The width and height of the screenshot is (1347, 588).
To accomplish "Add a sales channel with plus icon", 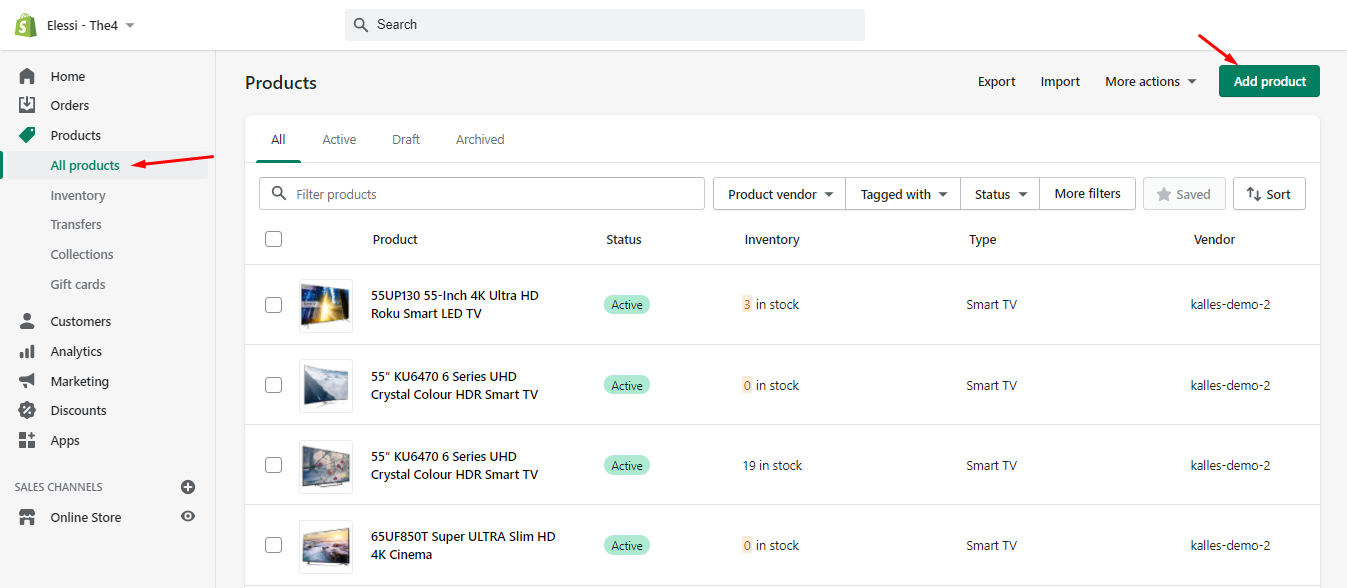I will coord(187,487).
